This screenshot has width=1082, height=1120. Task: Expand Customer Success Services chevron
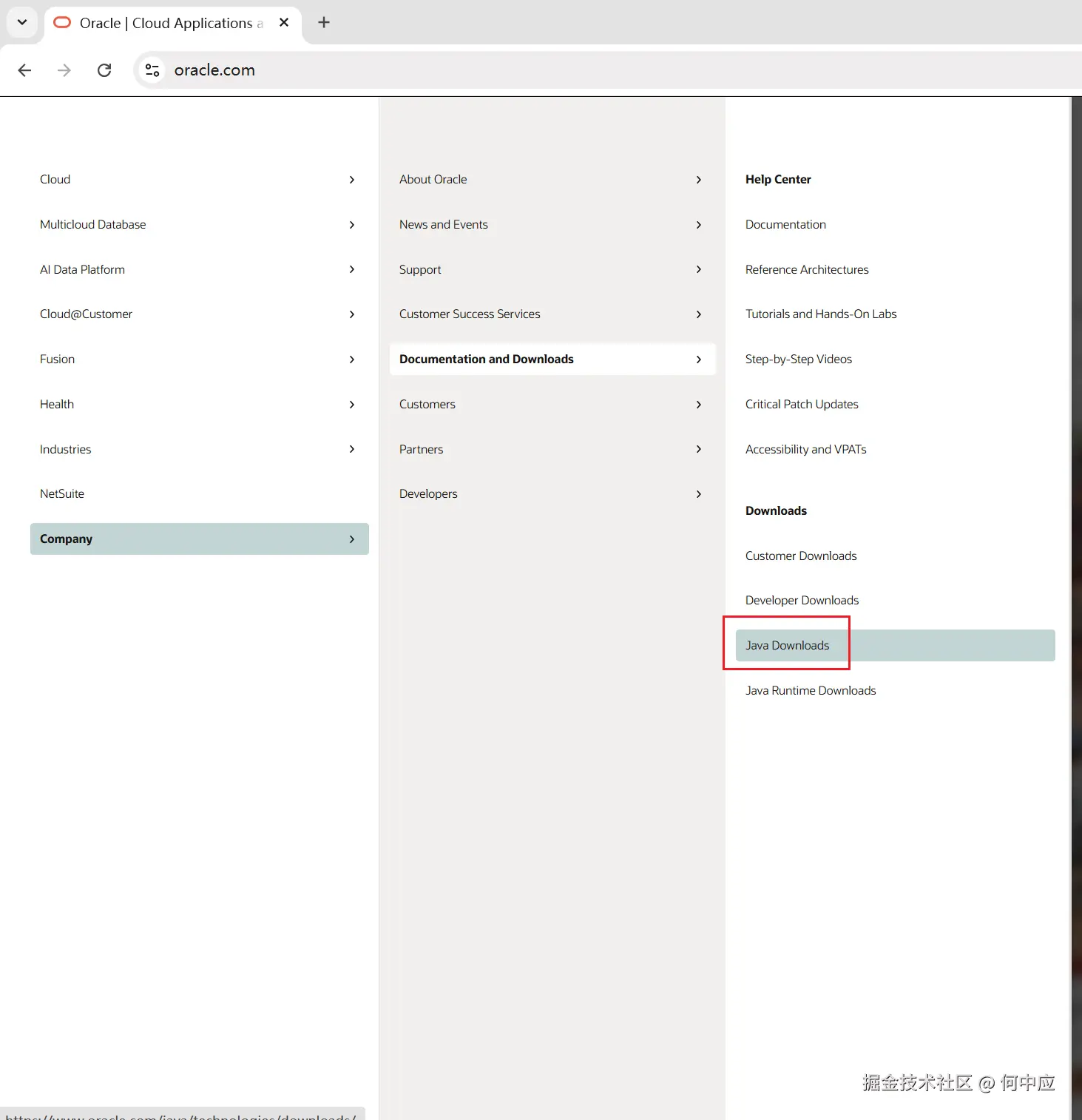[699, 314]
